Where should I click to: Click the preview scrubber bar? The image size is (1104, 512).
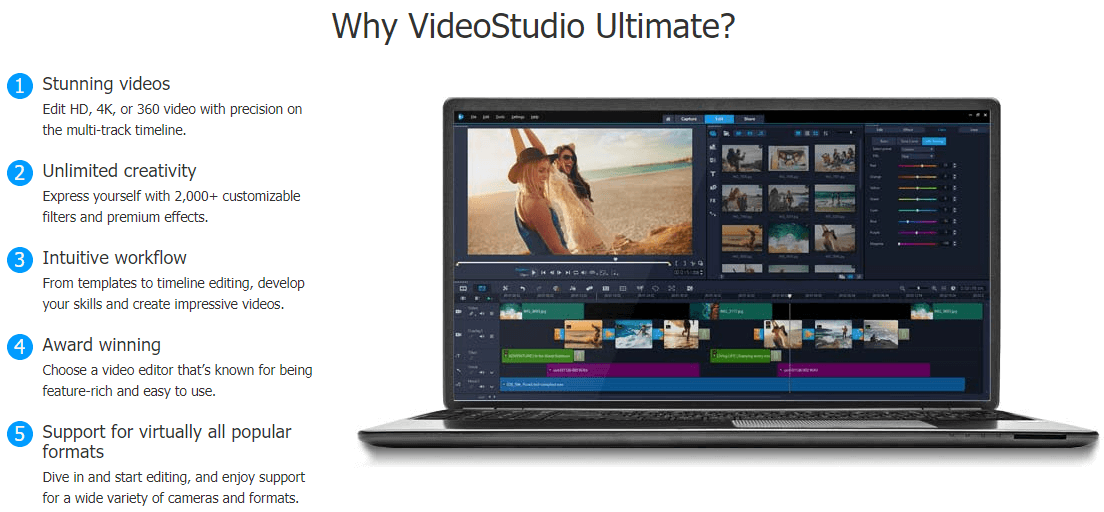(x=564, y=263)
